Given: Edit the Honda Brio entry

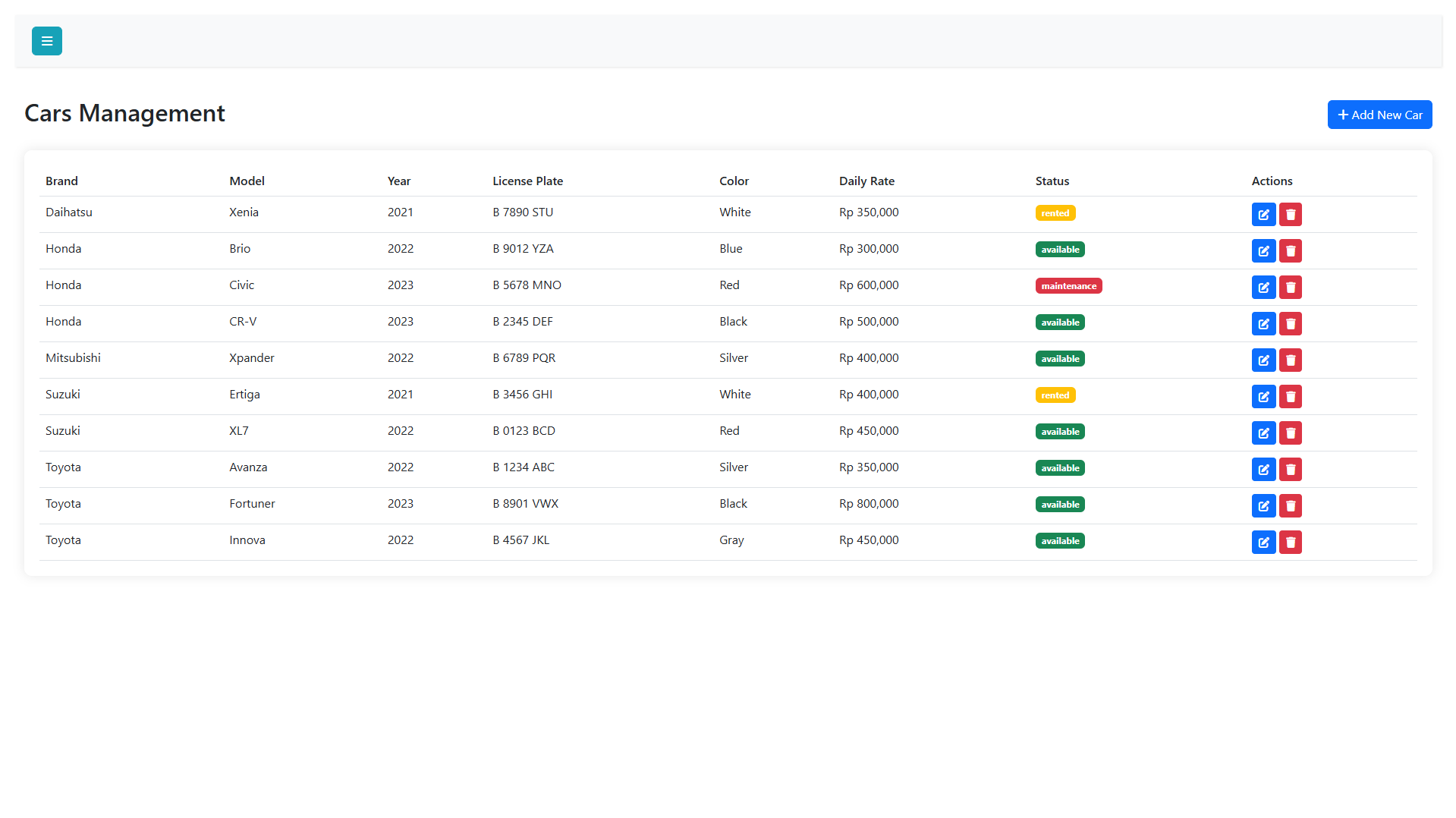Looking at the screenshot, I should point(1263,251).
